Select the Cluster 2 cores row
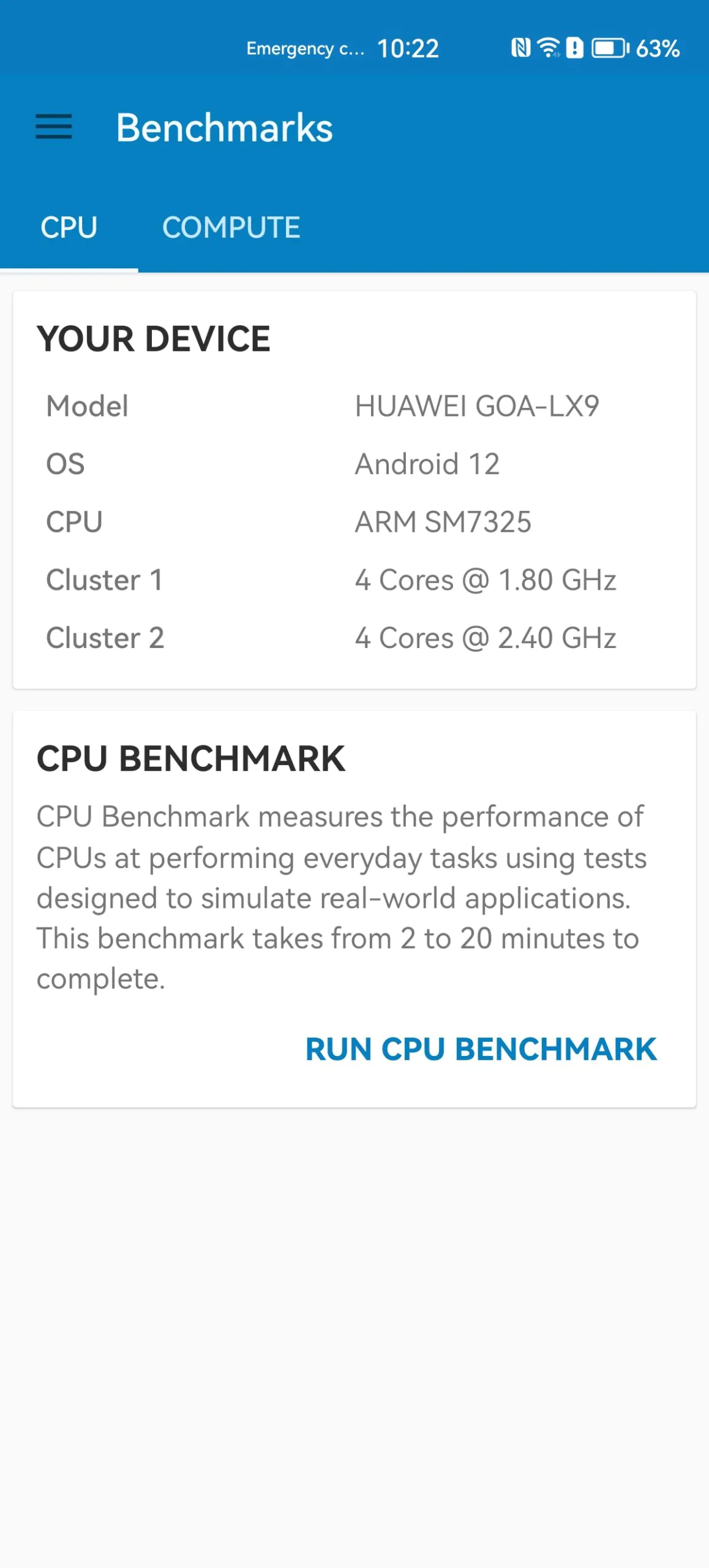This screenshot has width=709, height=1568. click(354, 638)
